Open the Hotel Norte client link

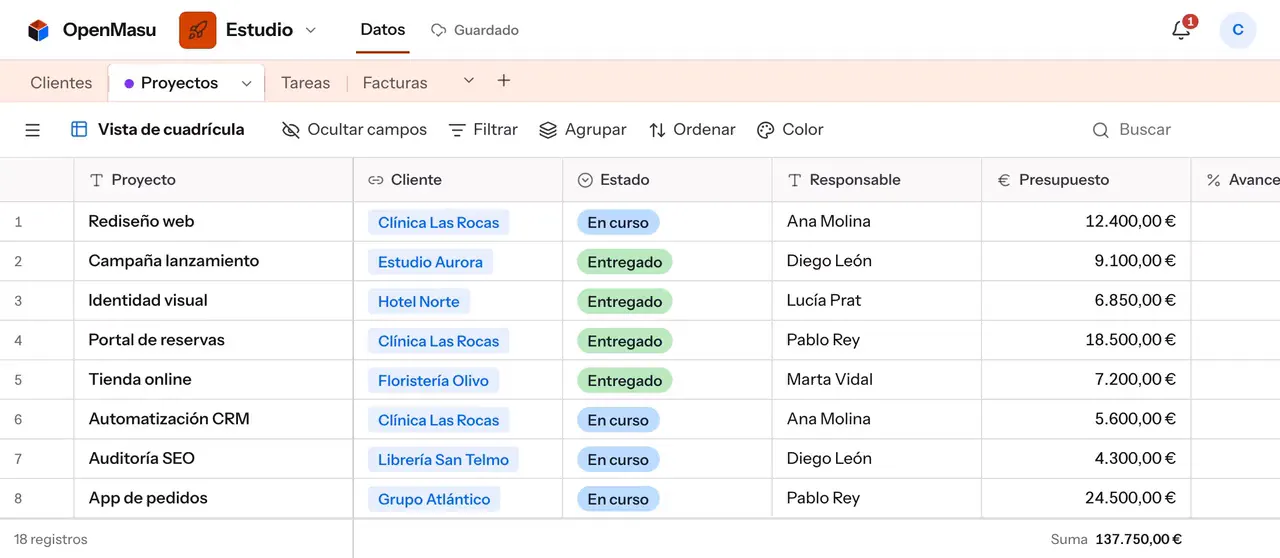418,301
